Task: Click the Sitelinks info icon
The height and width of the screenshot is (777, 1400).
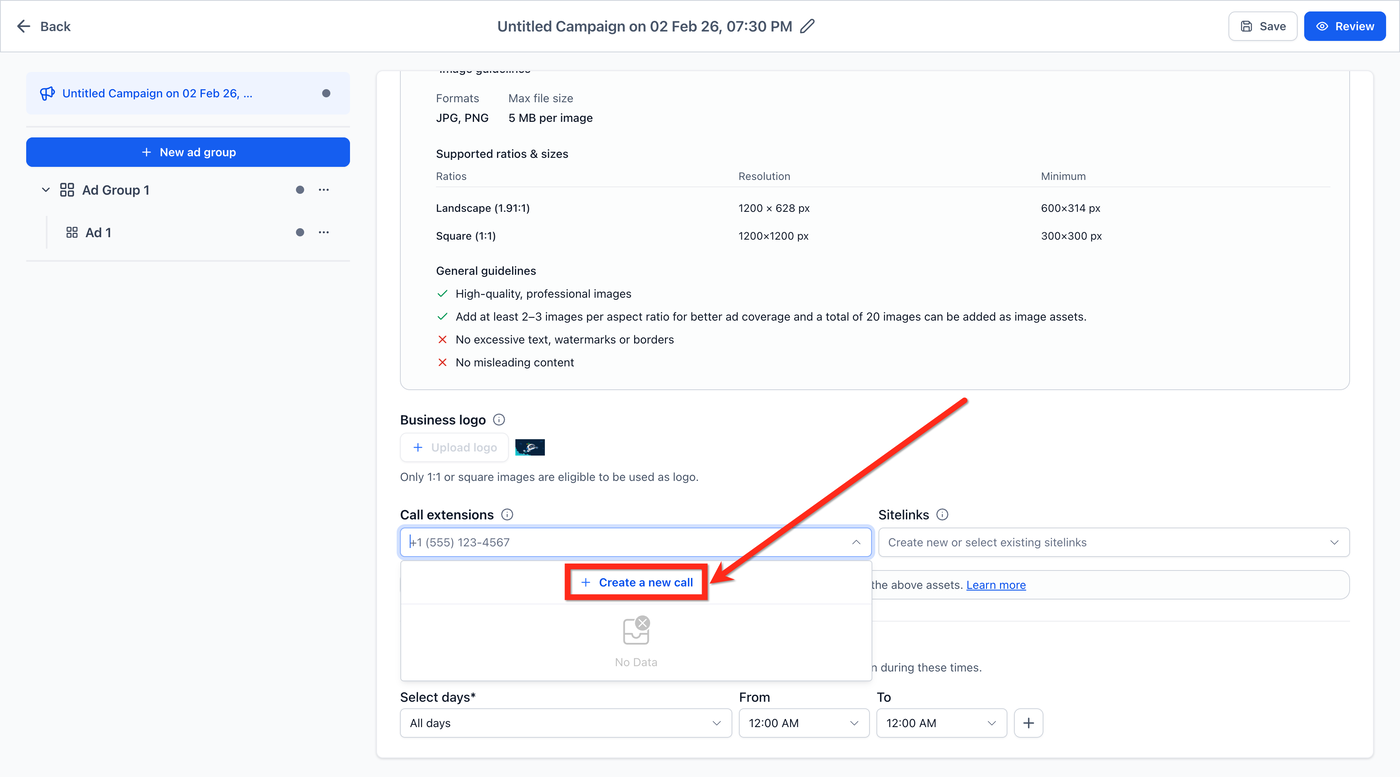Action: click(942, 515)
